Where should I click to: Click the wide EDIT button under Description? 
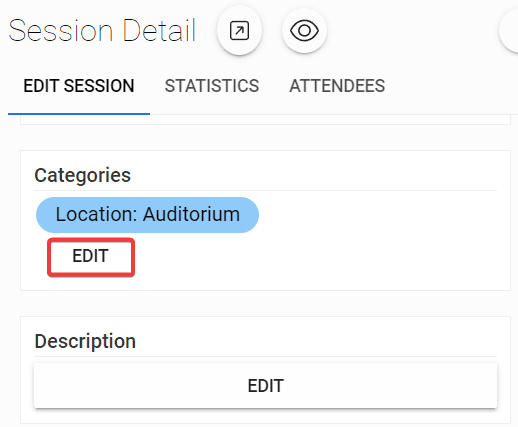click(x=265, y=385)
